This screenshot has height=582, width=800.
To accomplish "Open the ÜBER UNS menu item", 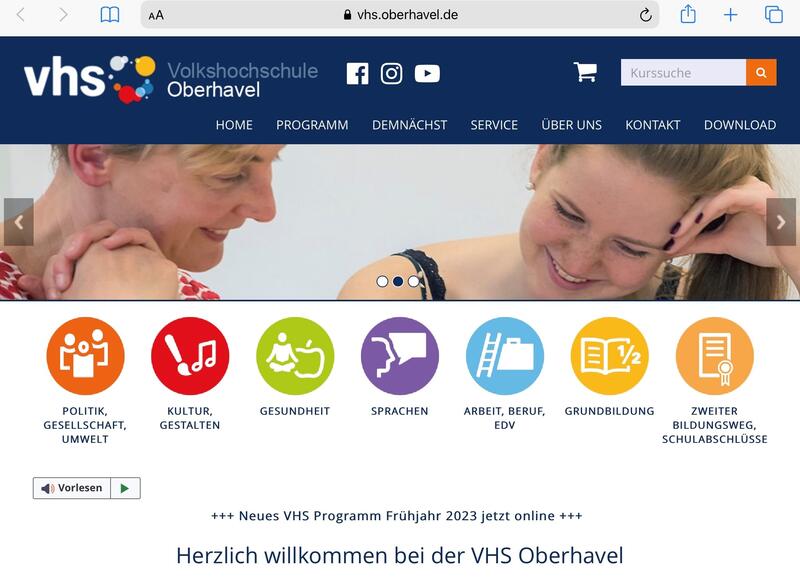I will point(571,125).
